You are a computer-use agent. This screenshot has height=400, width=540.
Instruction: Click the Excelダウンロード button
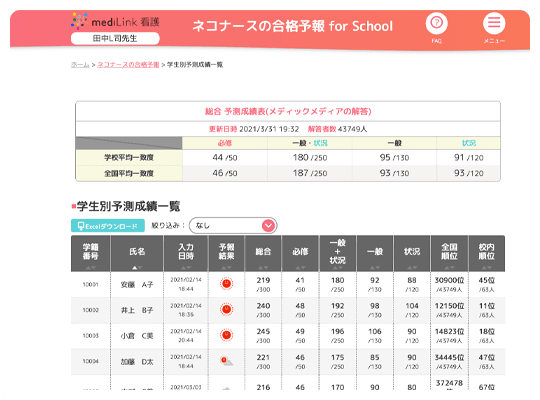(108, 226)
